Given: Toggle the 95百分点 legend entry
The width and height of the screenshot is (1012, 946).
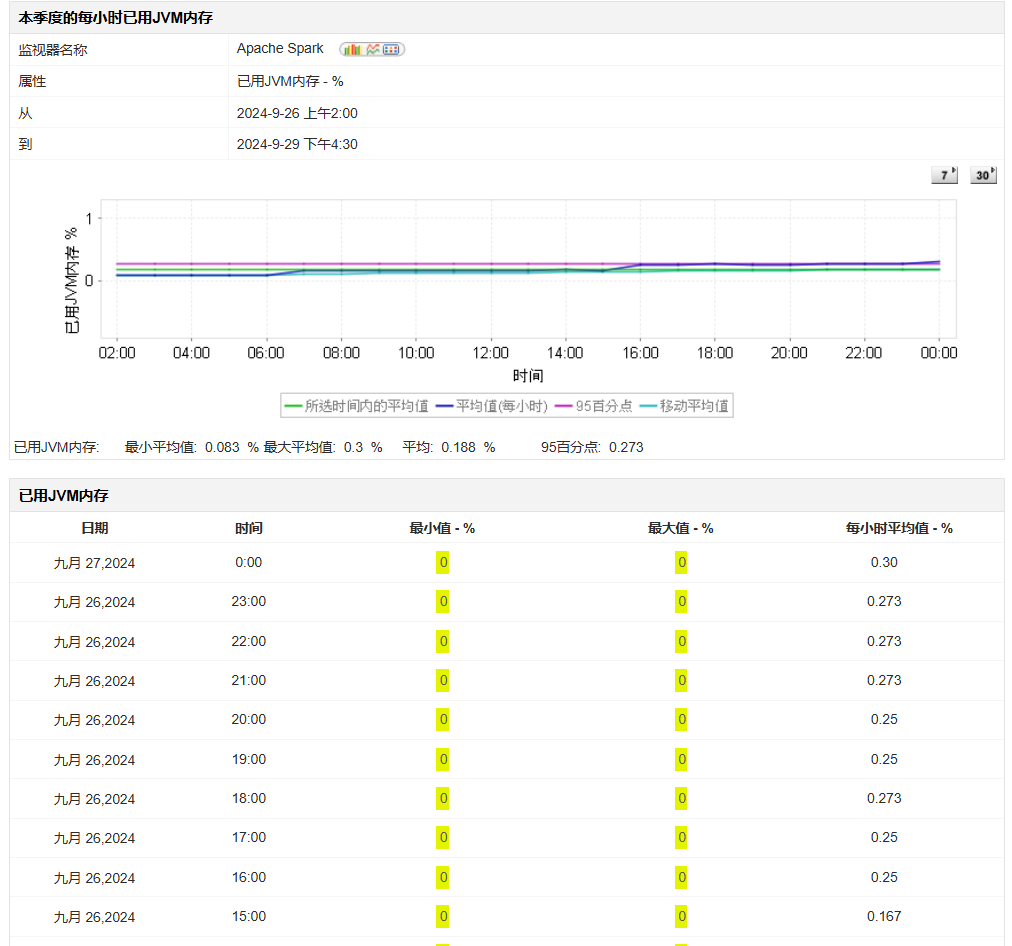Looking at the screenshot, I should pos(594,406).
